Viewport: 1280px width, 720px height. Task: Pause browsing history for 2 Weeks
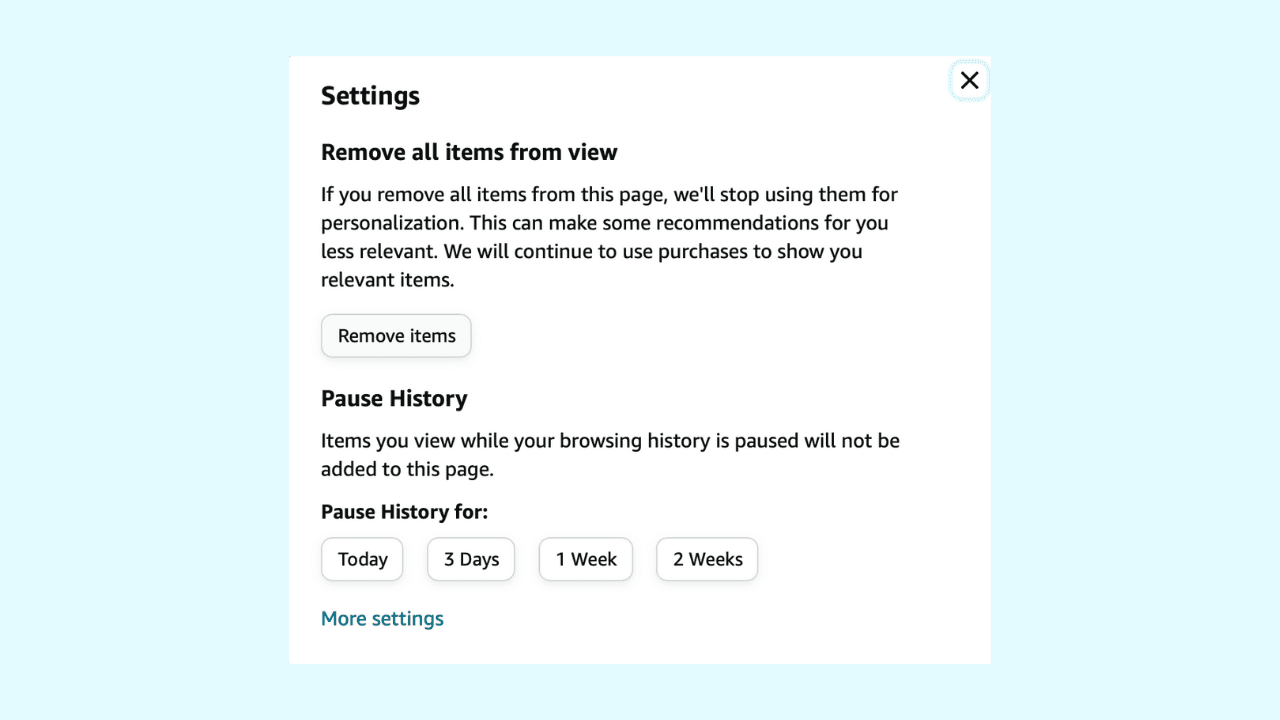(x=707, y=559)
